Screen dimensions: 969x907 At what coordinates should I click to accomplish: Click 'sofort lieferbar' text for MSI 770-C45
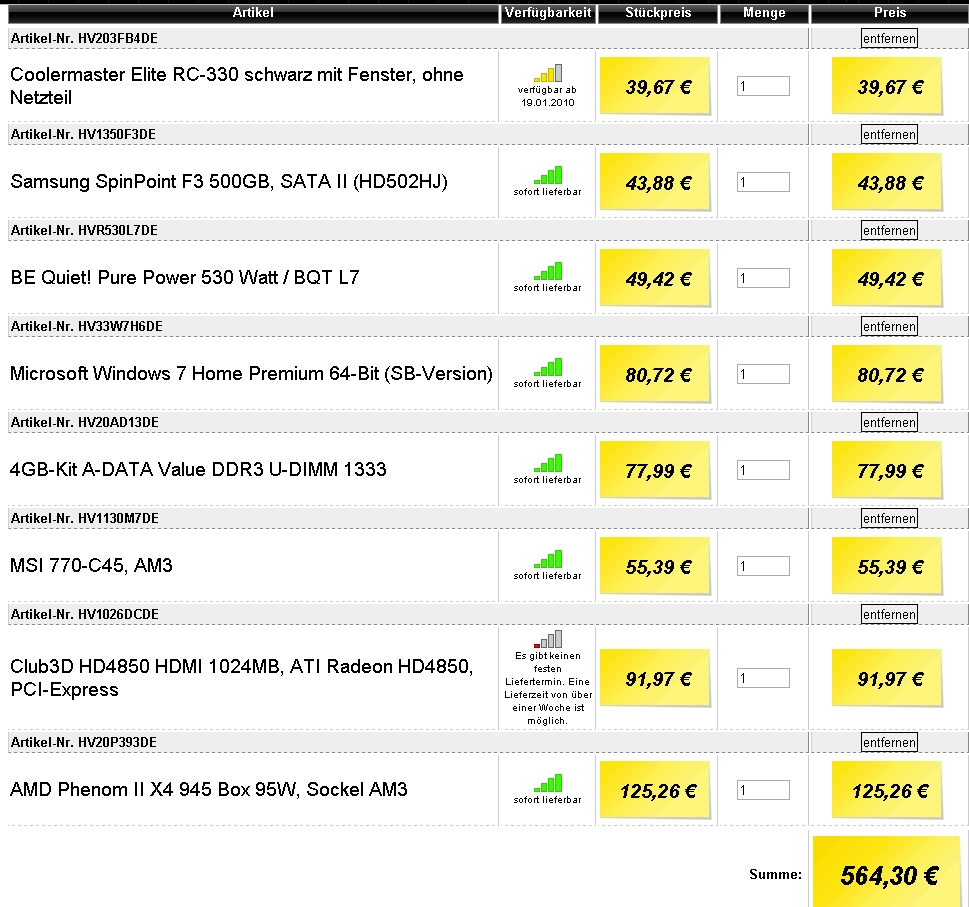point(548,575)
